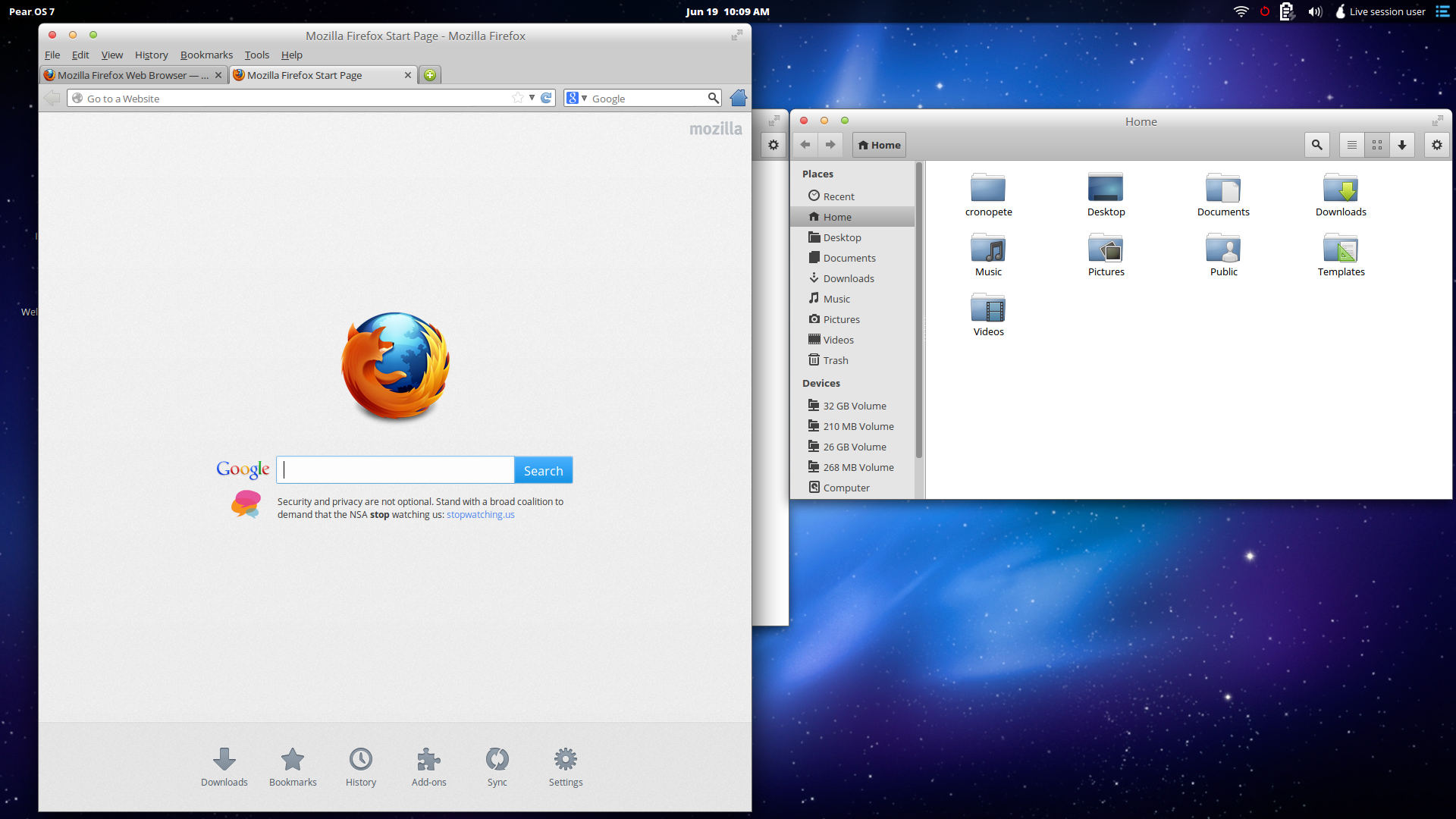Open Downloads shortcut on Firefox start page
Image resolution: width=1456 pixels, height=819 pixels.
(x=224, y=767)
